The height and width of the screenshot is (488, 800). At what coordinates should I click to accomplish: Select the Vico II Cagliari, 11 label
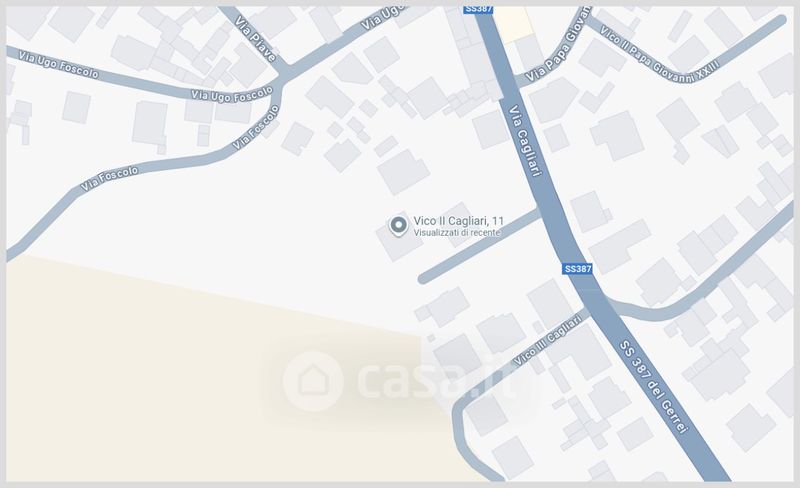click(x=458, y=221)
